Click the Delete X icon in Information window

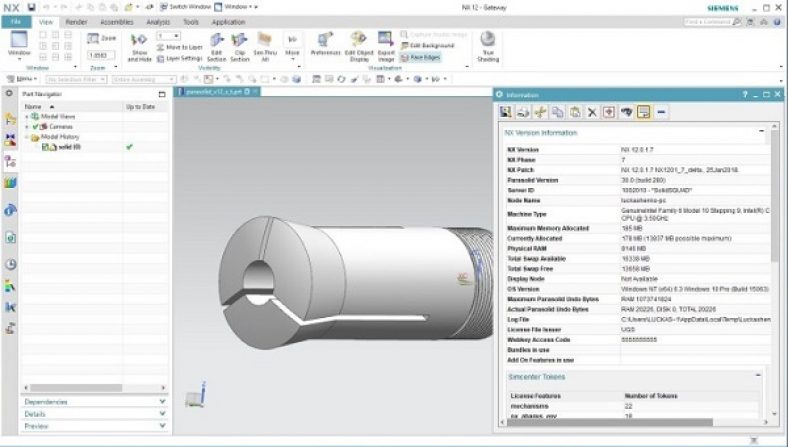click(592, 112)
